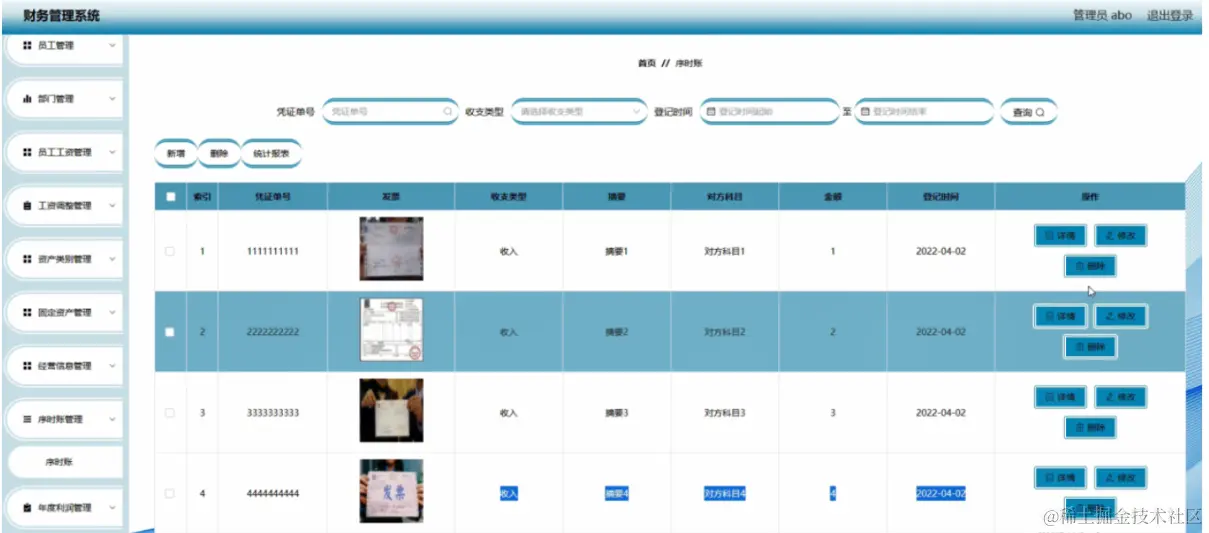The width and height of the screenshot is (1209, 533).
Task: Click the 员工工资管理 grid icon
Action: point(27,152)
